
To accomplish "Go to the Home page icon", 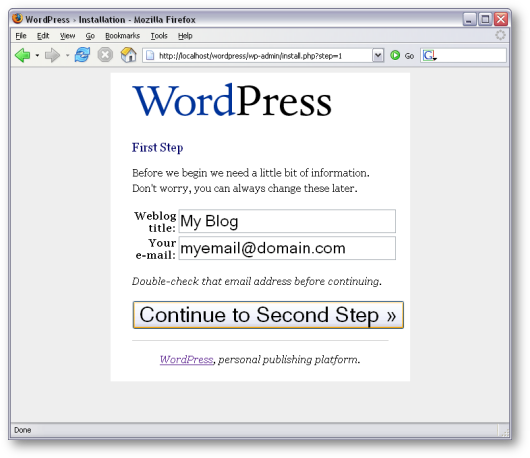I will pyautogui.click(x=128, y=55).
